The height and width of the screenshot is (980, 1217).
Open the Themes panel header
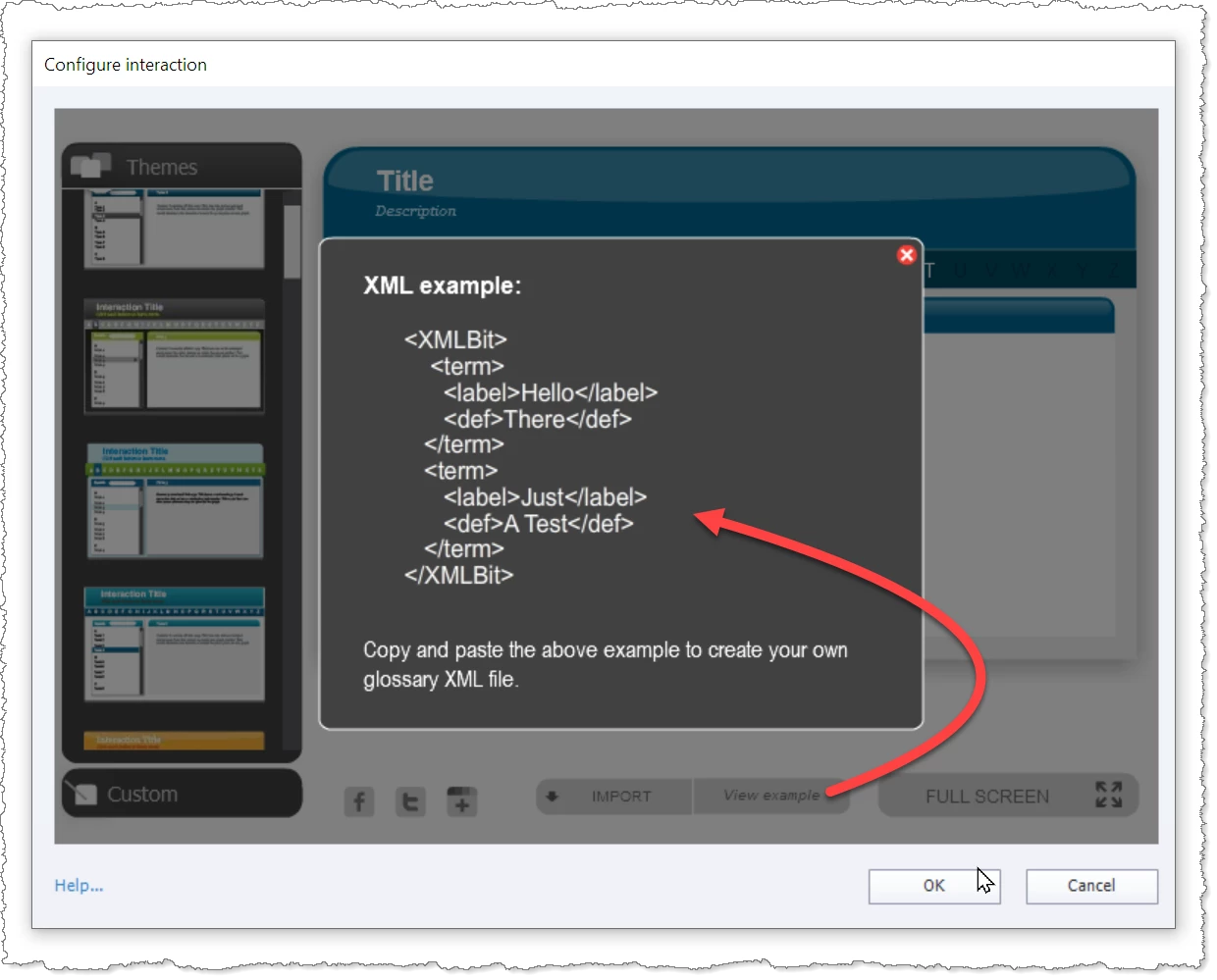pos(182,166)
